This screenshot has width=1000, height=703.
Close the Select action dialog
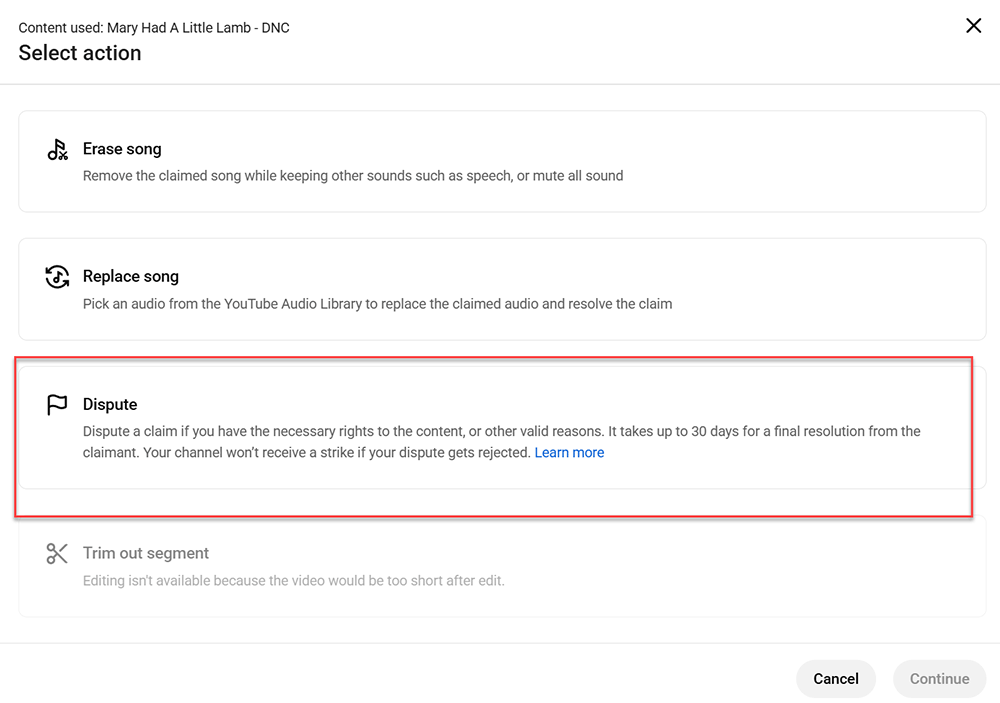point(973,26)
